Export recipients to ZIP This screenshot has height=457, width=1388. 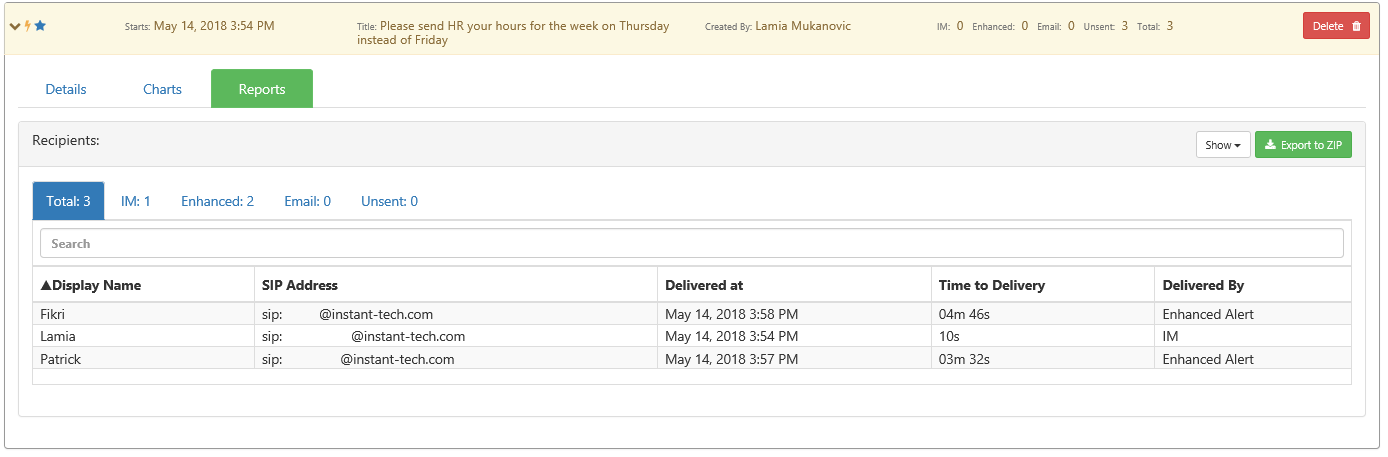(x=1303, y=145)
